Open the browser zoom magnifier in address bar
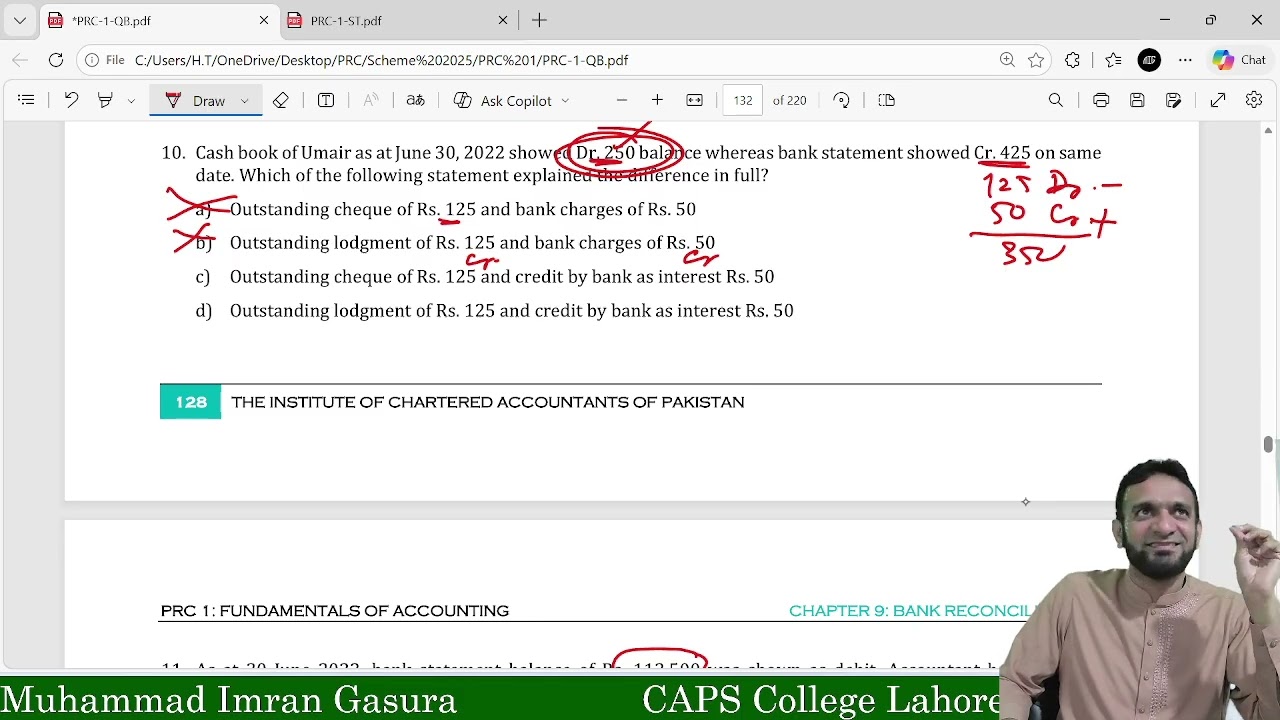 point(1007,60)
